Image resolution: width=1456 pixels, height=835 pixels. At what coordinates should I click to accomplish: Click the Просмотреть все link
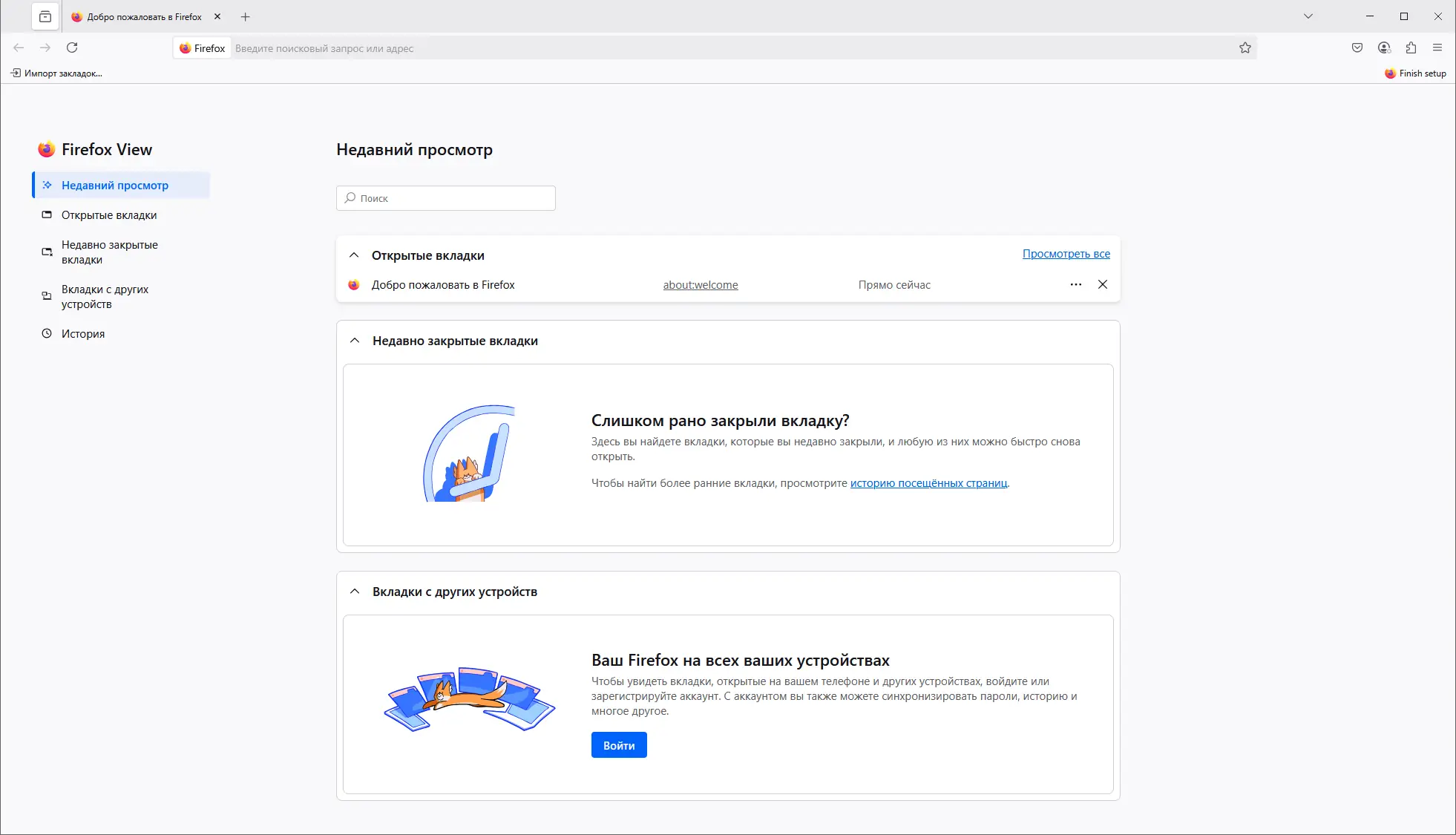pyautogui.click(x=1066, y=254)
